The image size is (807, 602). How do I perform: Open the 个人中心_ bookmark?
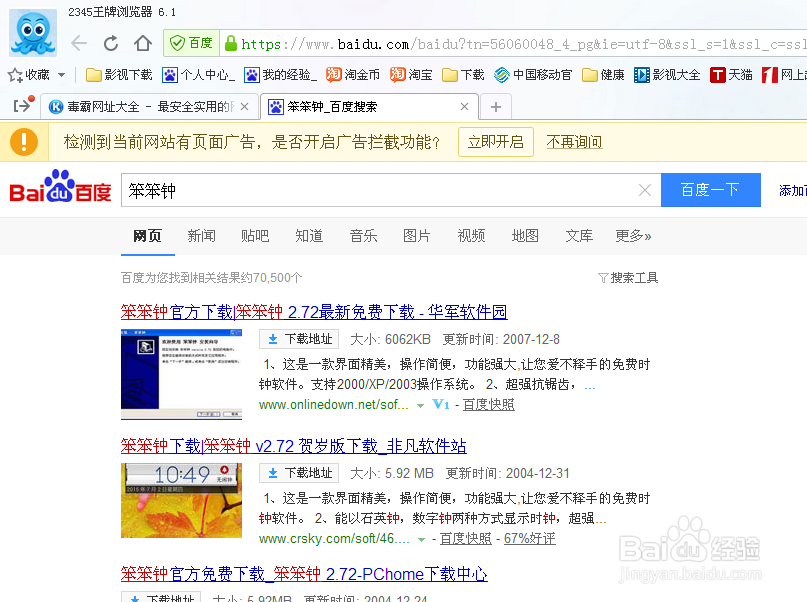click(x=198, y=75)
